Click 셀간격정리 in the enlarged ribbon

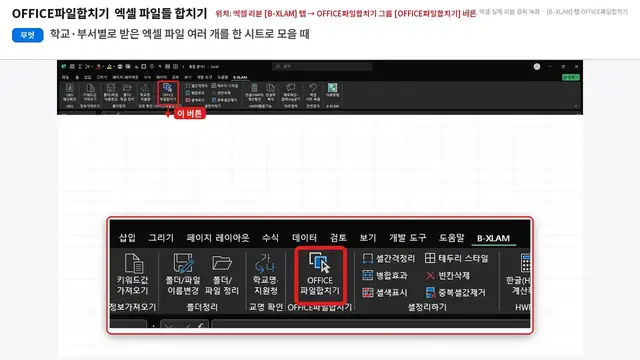tap(389, 258)
